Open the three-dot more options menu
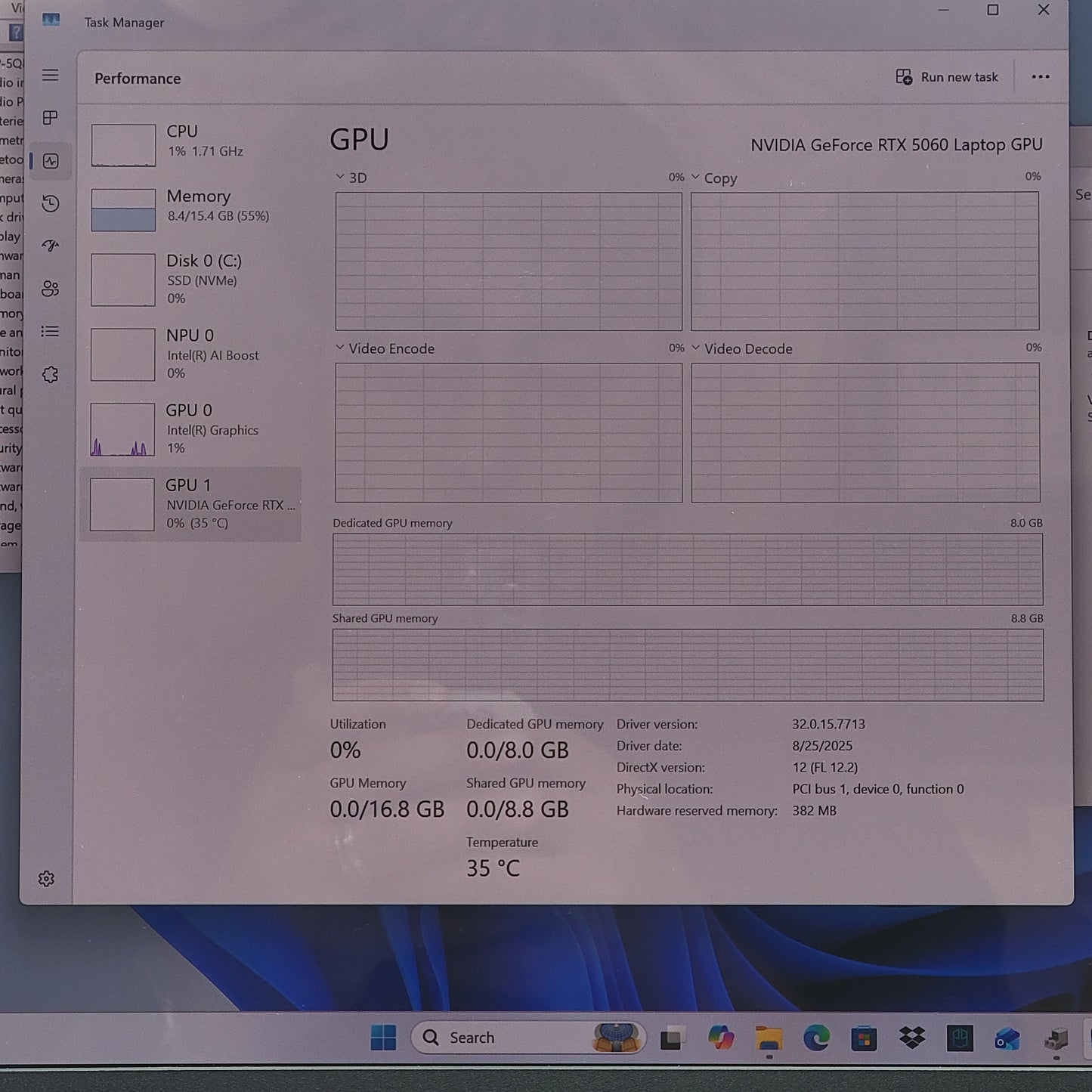 coord(1041,77)
